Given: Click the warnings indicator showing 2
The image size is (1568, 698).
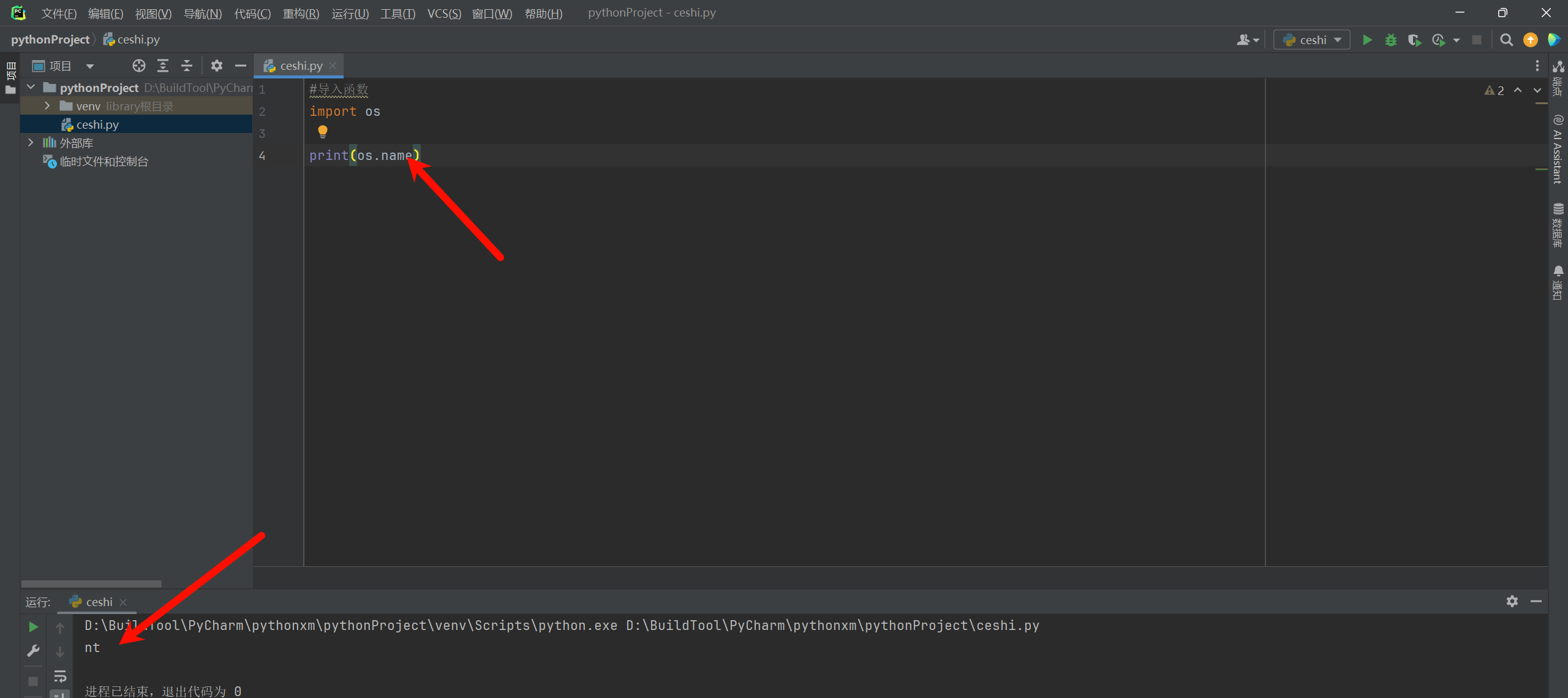Looking at the screenshot, I should click(1494, 91).
